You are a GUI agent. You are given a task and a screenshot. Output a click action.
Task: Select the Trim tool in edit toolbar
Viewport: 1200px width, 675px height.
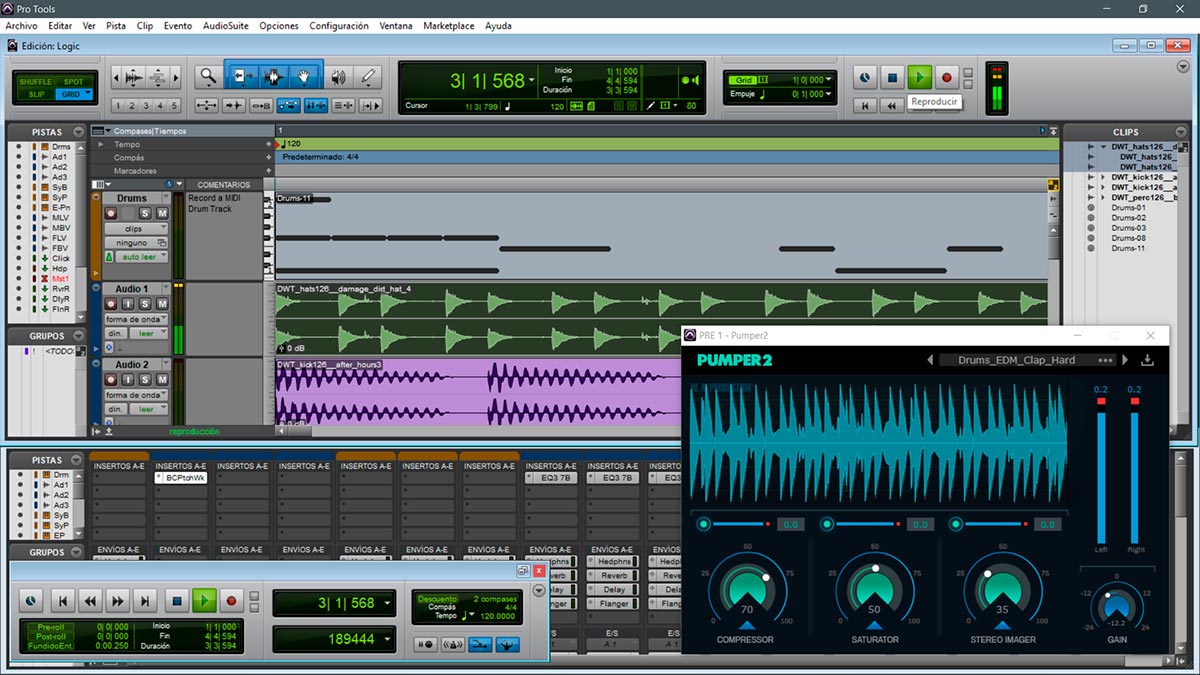click(241, 76)
